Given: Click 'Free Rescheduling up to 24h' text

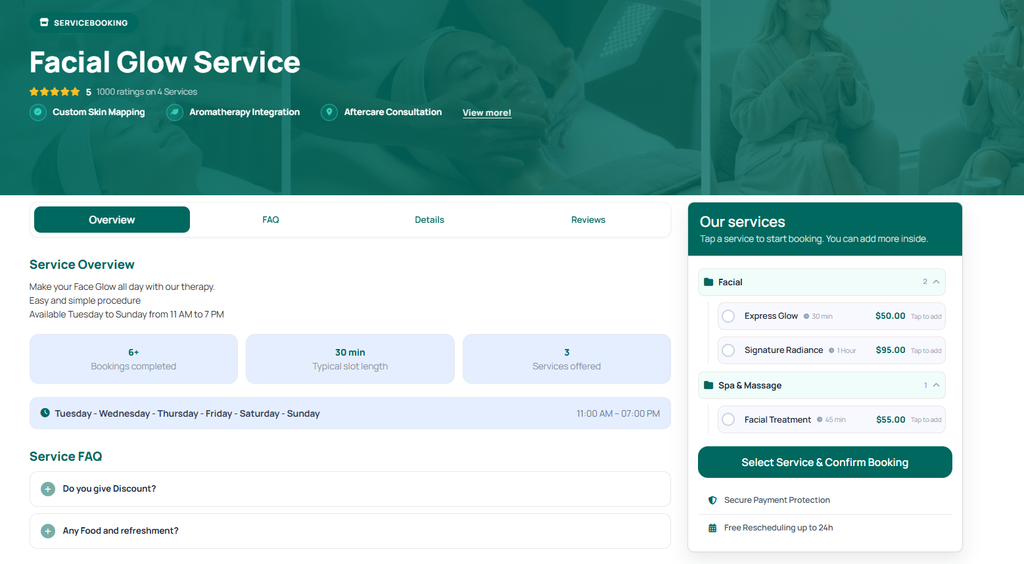Looking at the screenshot, I should click(778, 527).
